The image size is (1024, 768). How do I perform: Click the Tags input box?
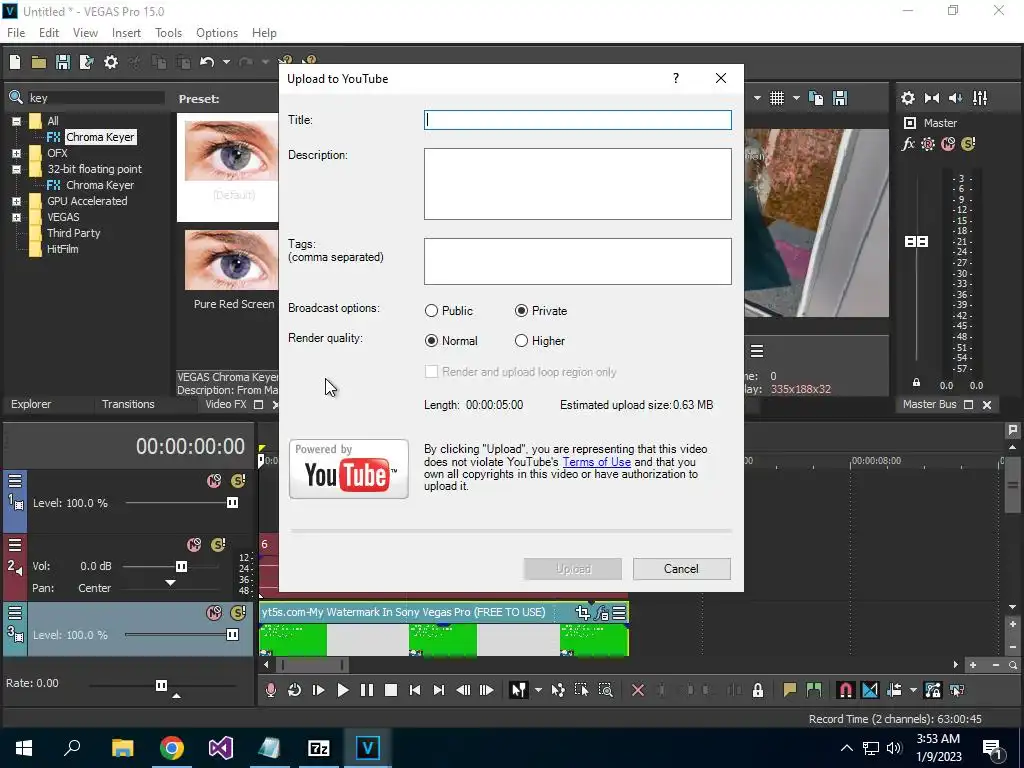point(577,261)
